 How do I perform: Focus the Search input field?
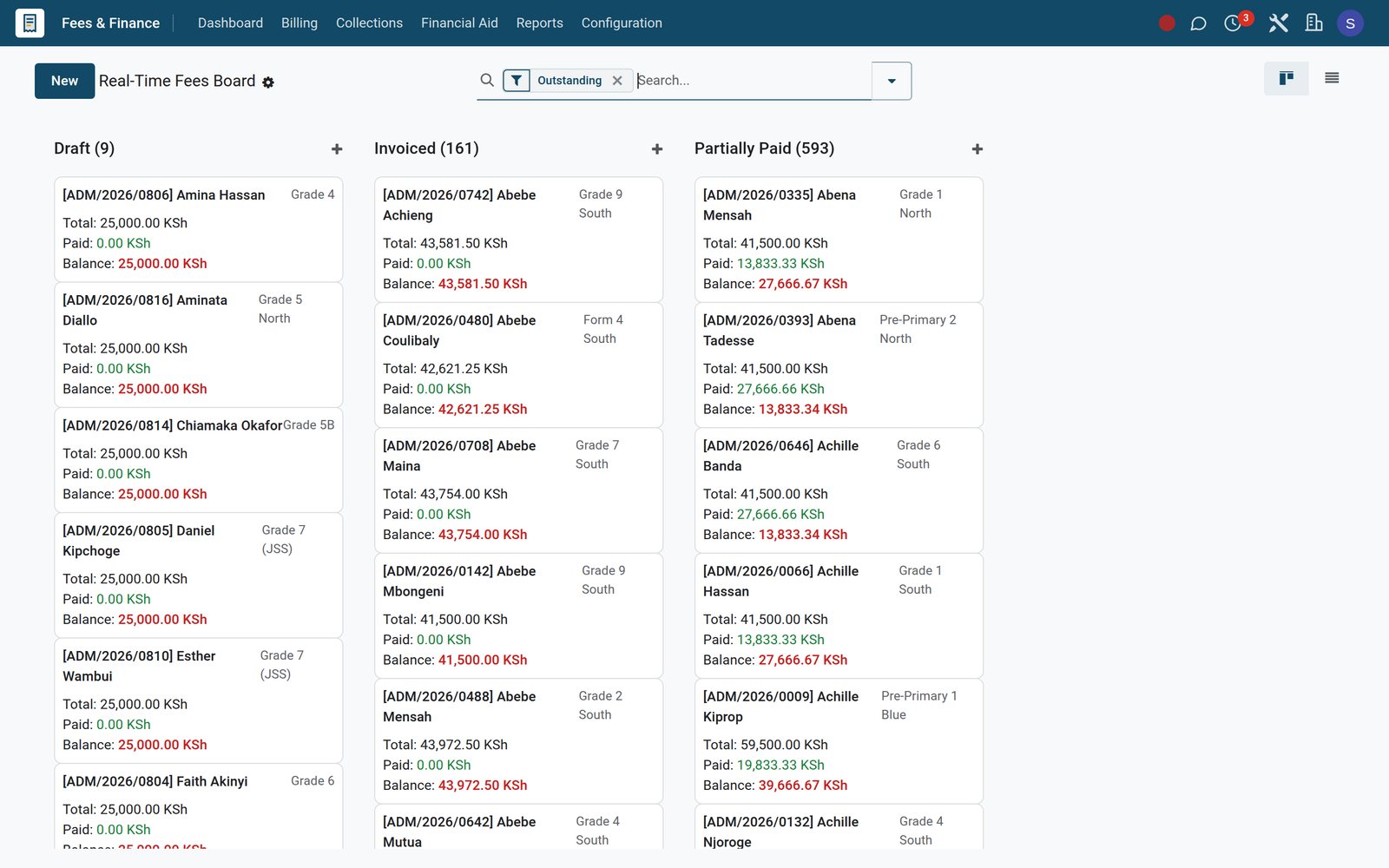point(752,81)
